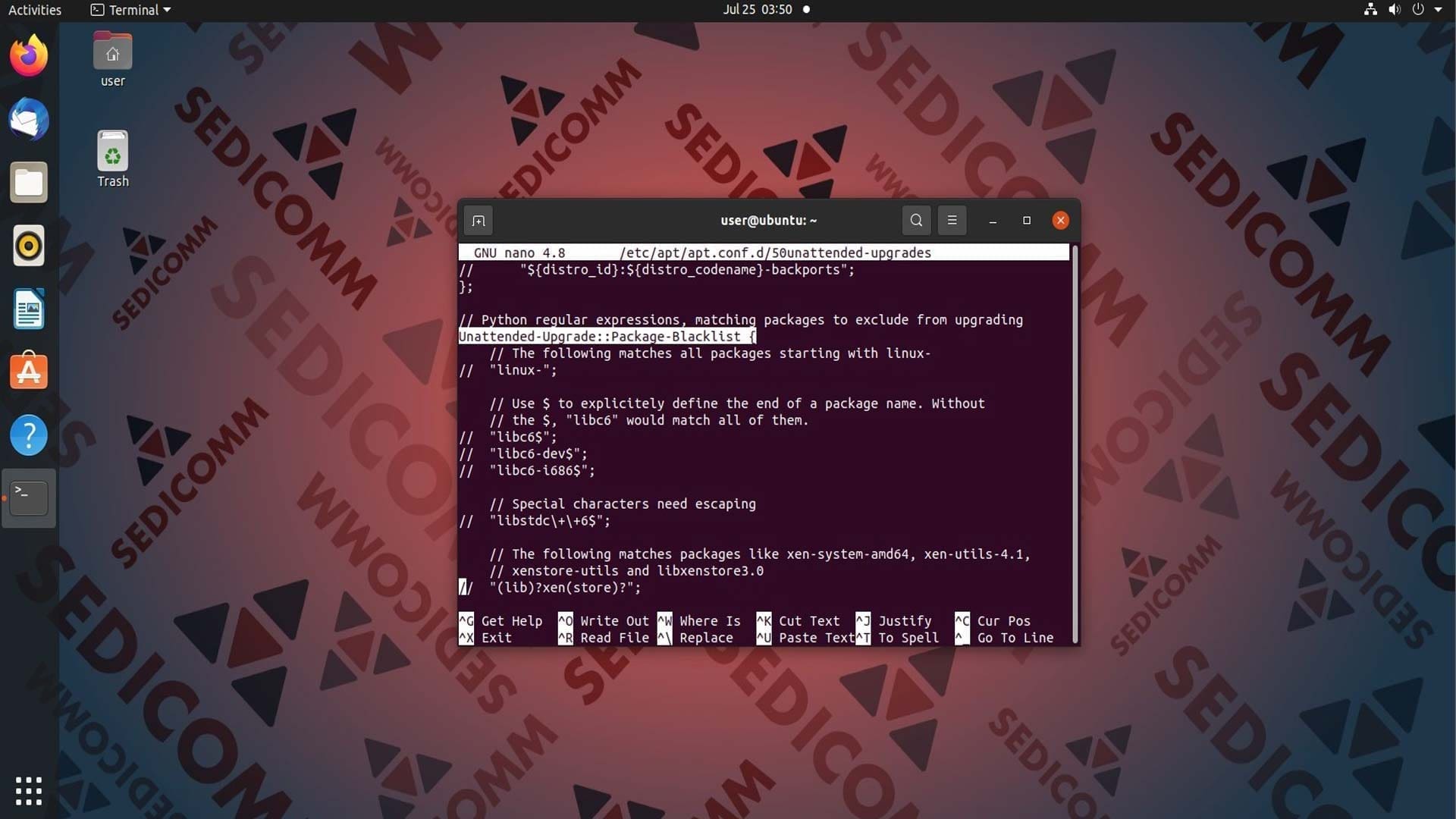Click the network status icon in top bar

[1370, 10]
